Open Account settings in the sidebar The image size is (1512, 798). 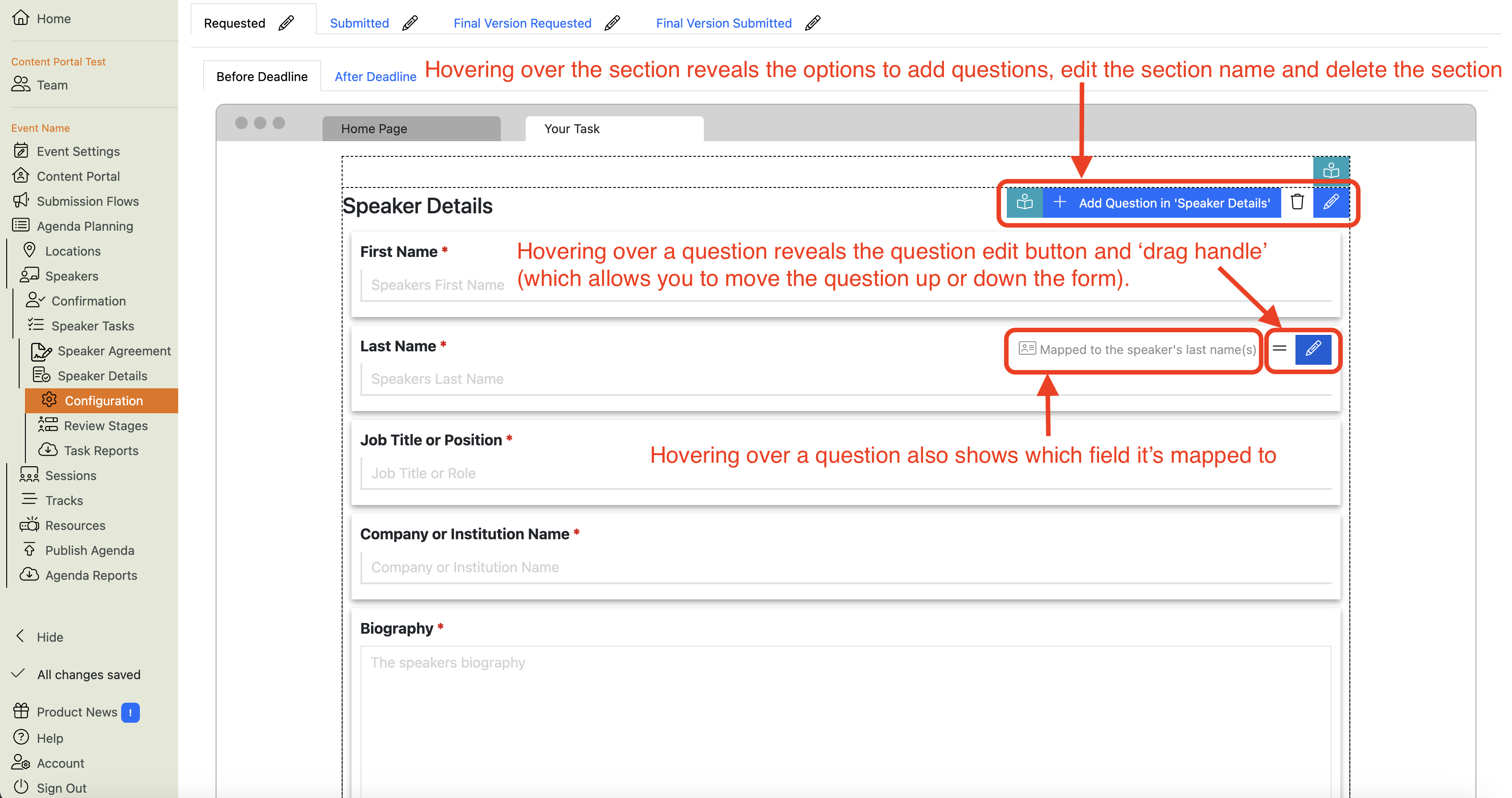tap(48, 763)
